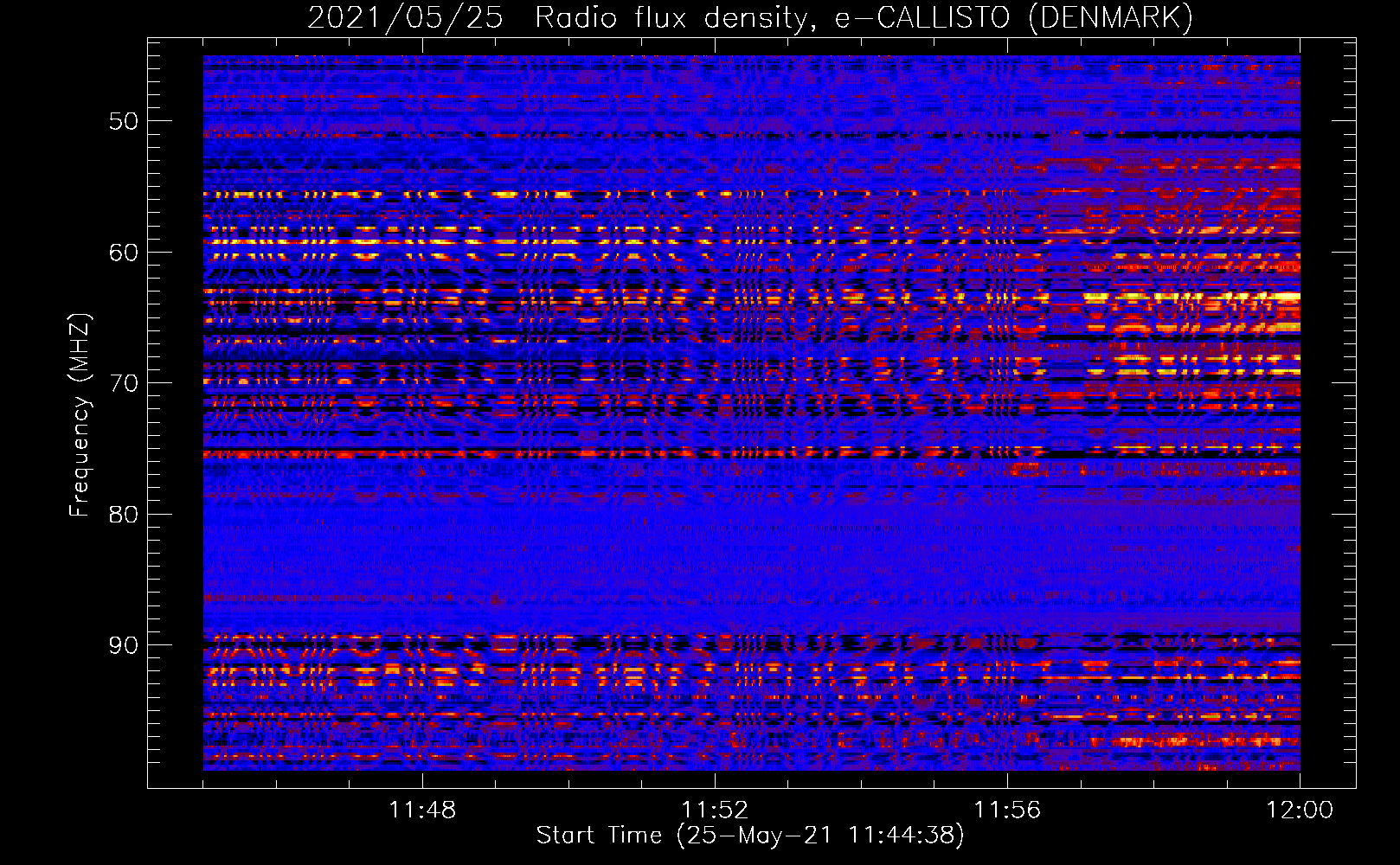This screenshot has width=1400, height=865.
Task: Click the plot title '2021/05/25 Radio flux density'
Action: click(x=562, y=18)
